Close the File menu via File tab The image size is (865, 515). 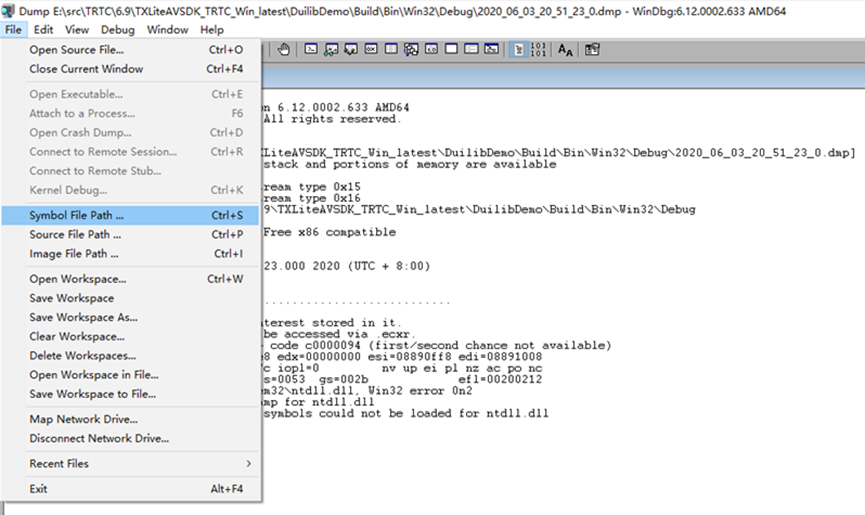[x=13, y=30]
